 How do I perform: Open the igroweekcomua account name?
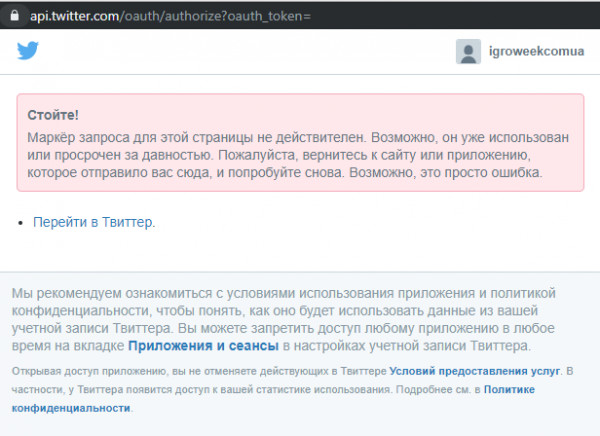pyautogui.click(x=536, y=51)
